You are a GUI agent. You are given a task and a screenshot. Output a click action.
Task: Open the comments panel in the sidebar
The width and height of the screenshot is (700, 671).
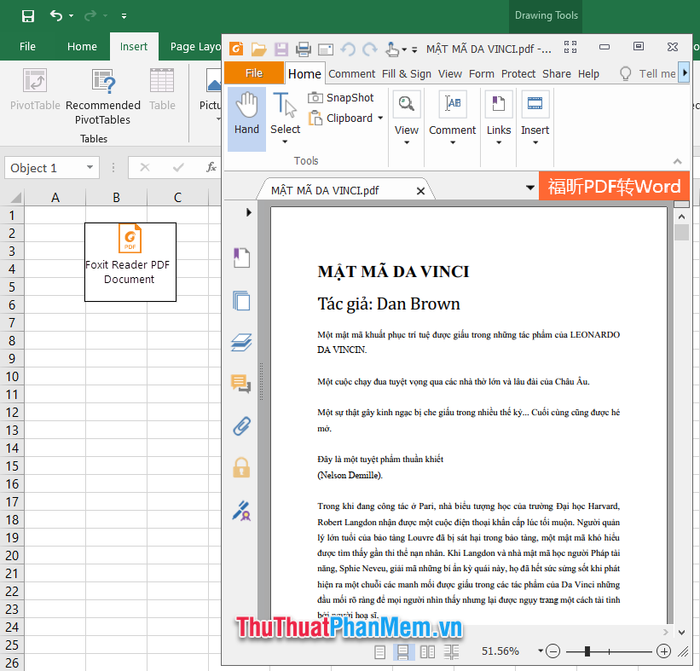[x=241, y=384]
